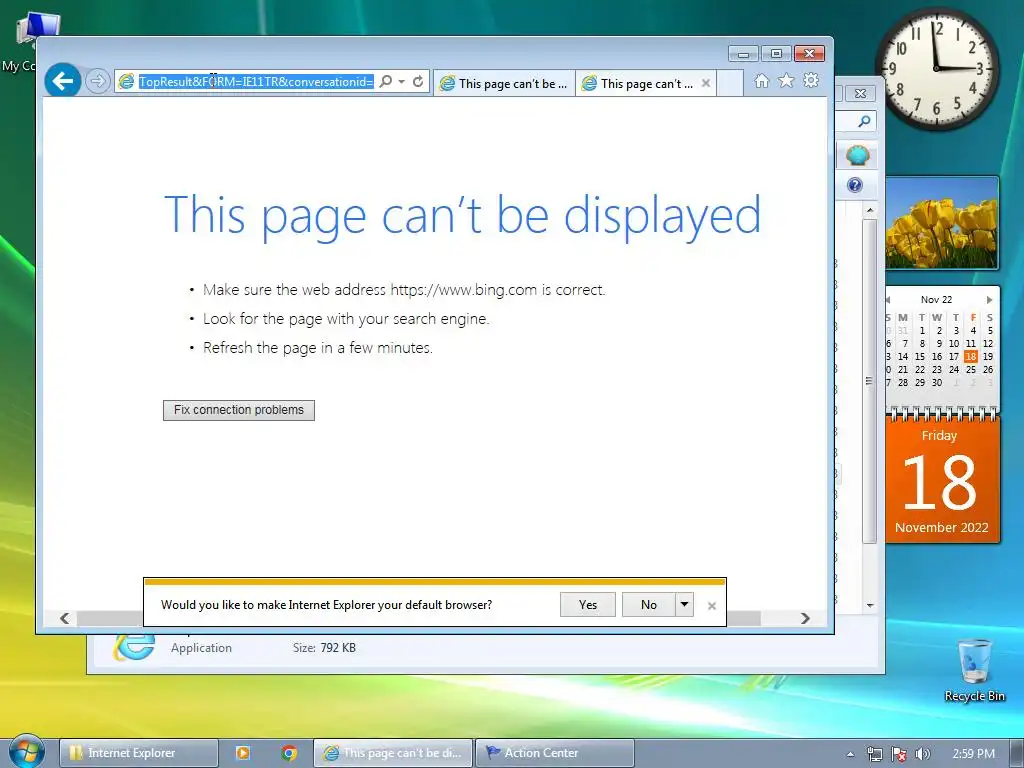Select highlighted day 18 in calendar gadget

pos(970,357)
